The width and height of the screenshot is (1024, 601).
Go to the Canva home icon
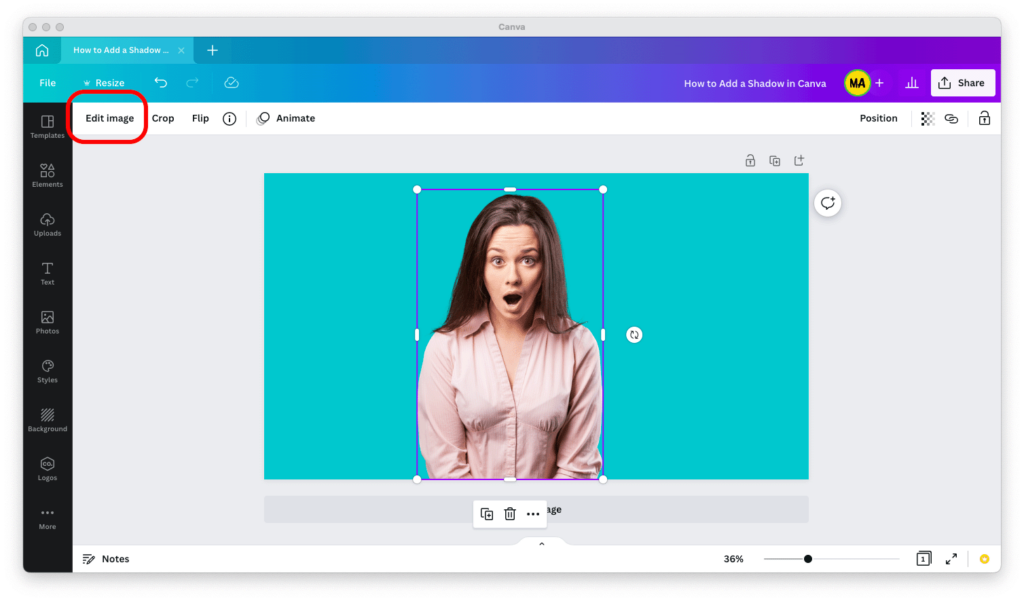(42, 50)
